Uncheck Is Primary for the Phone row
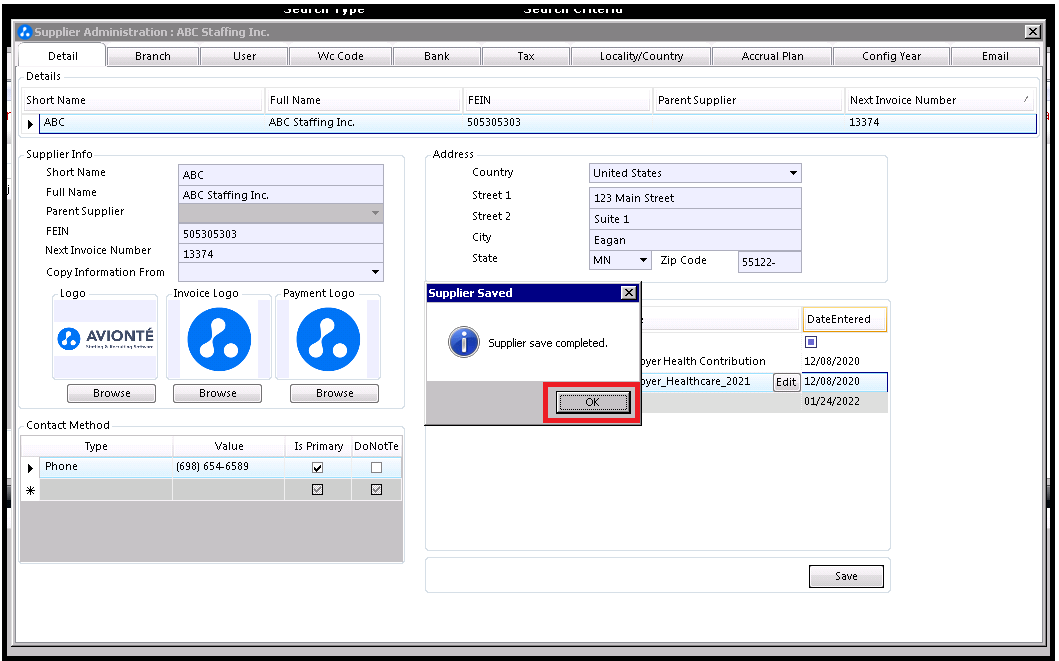 click(x=317, y=467)
